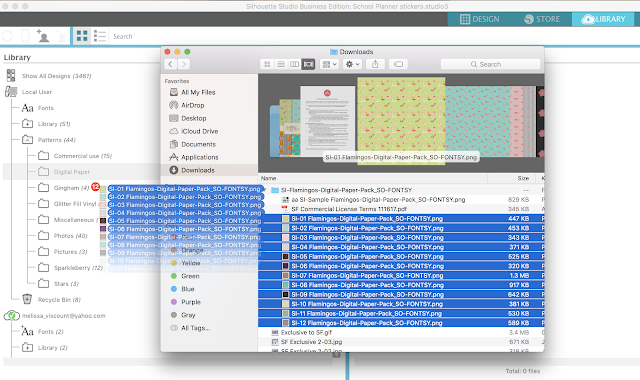Screen dimensions: 640x380
Task: Switch to the DESIGN tab
Action: (x=480, y=19)
